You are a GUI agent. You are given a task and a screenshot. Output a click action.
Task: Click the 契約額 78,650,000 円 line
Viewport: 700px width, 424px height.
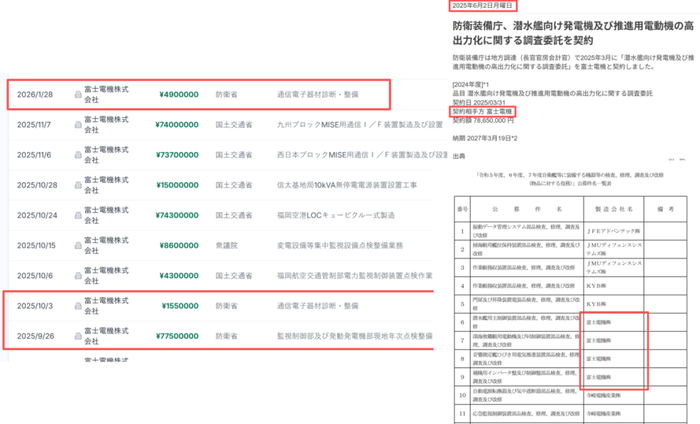(483, 121)
